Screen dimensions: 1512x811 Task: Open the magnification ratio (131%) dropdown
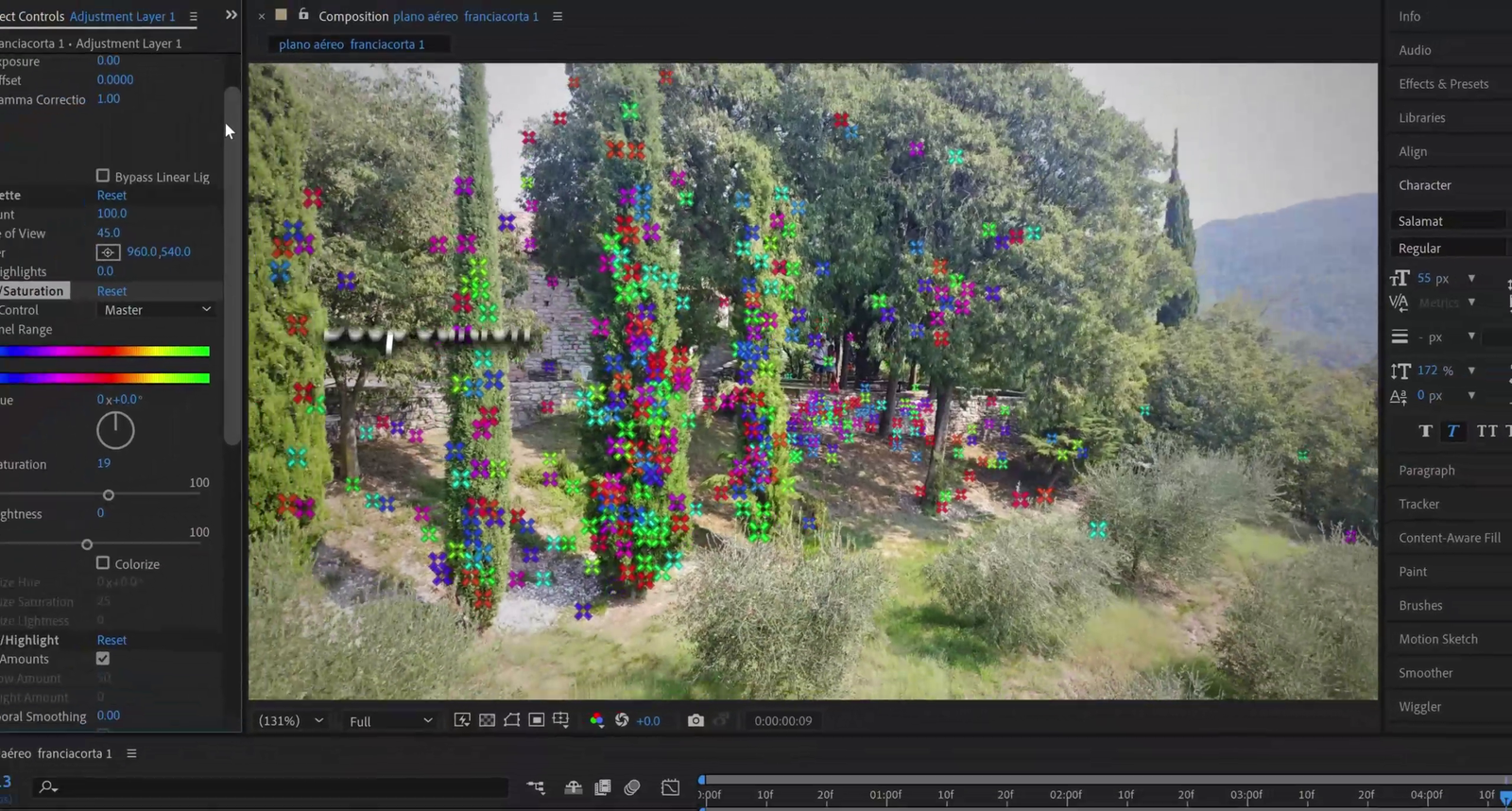(291, 721)
